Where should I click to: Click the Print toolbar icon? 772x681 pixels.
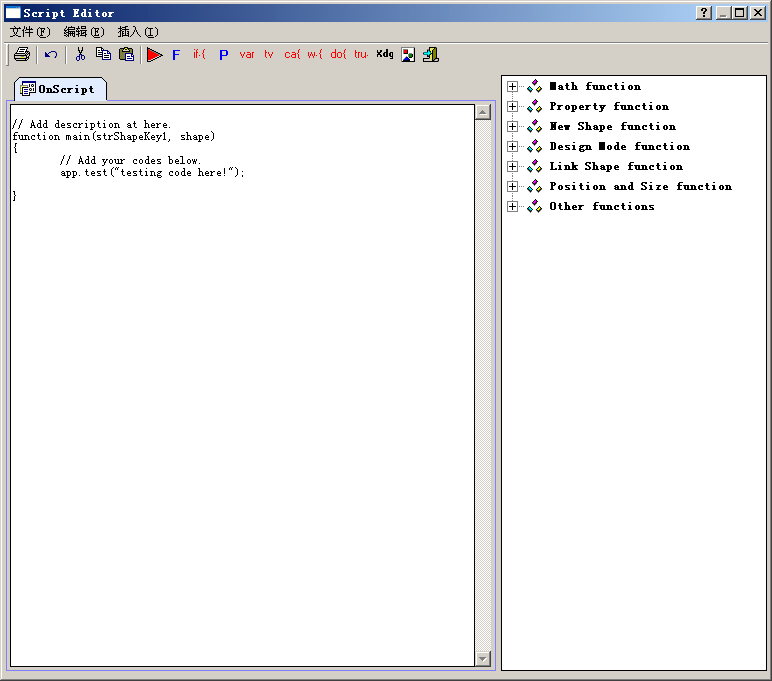[x=22, y=54]
